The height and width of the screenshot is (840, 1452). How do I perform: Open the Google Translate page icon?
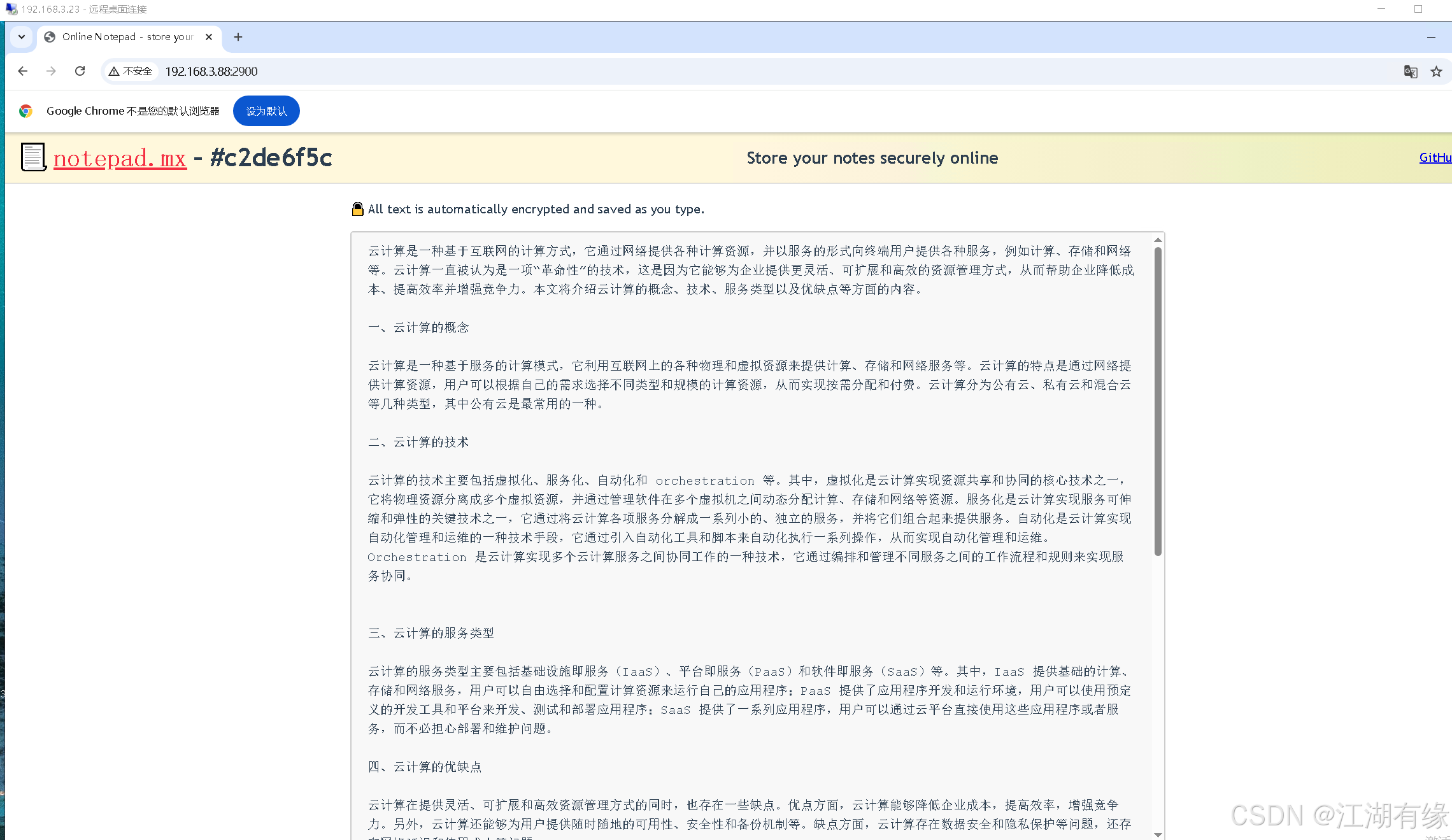coord(1410,71)
